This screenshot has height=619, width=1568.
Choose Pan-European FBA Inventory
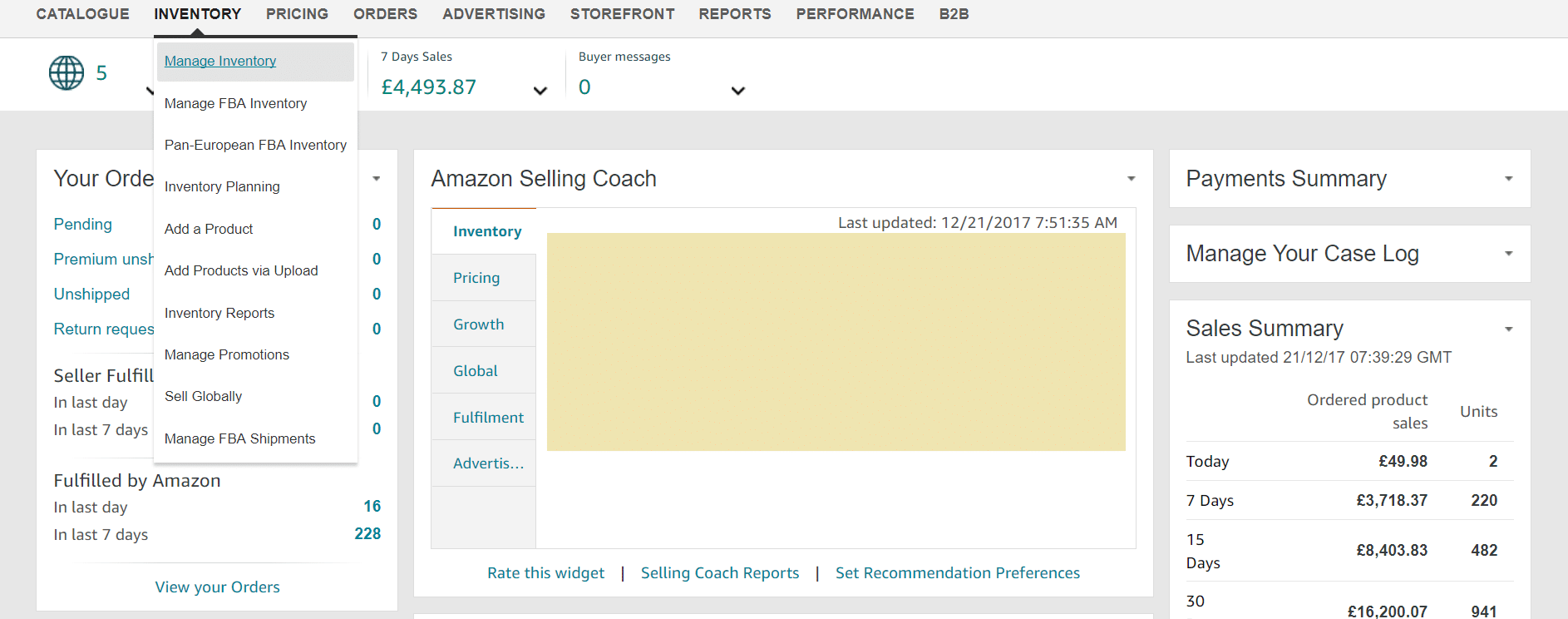[255, 145]
